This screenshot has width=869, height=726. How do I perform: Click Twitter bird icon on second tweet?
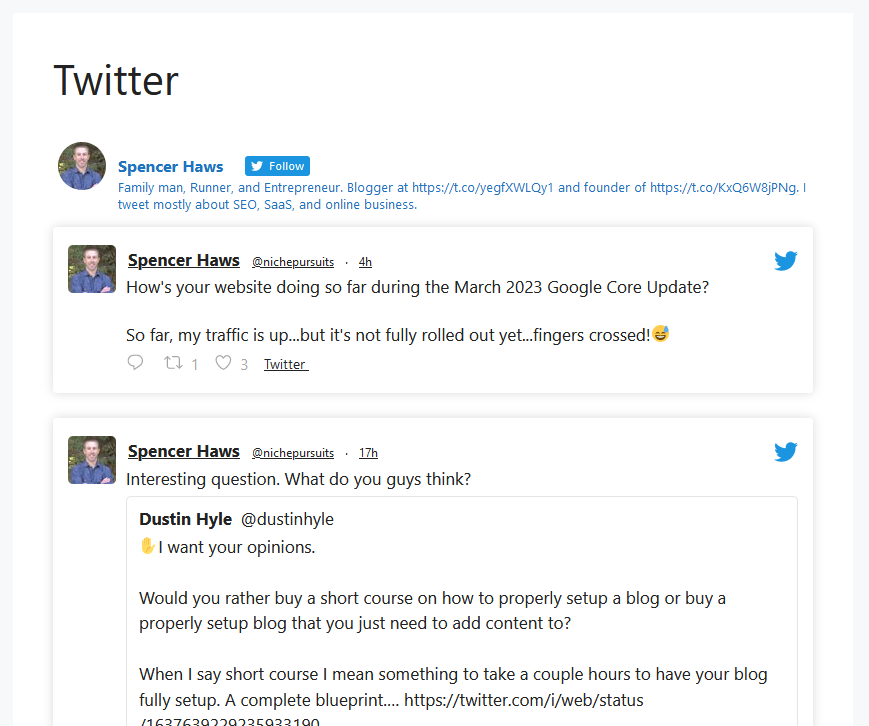click(785, 452)
